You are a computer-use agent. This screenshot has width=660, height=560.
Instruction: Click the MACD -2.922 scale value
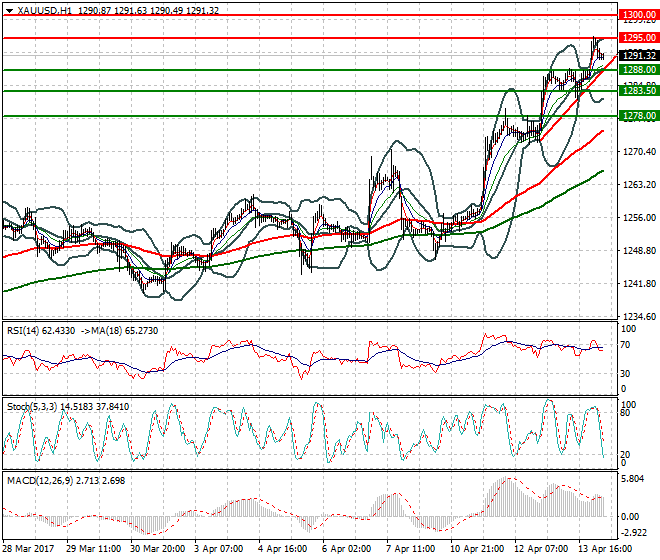click(x=634, y=533)
